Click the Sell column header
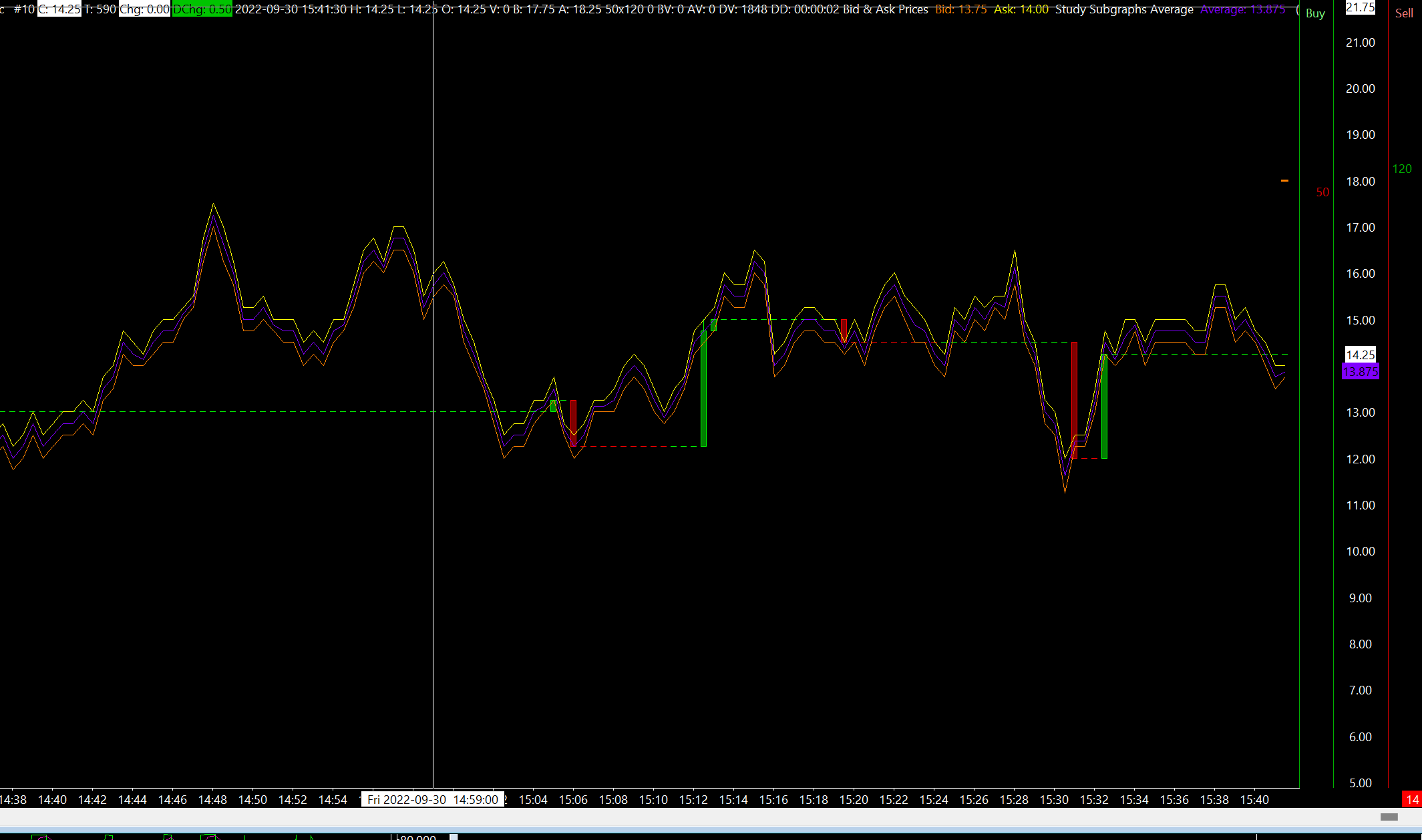The width and height of the screenshot is (1422, 840). pyautogui.click(x=1404, y=13)
